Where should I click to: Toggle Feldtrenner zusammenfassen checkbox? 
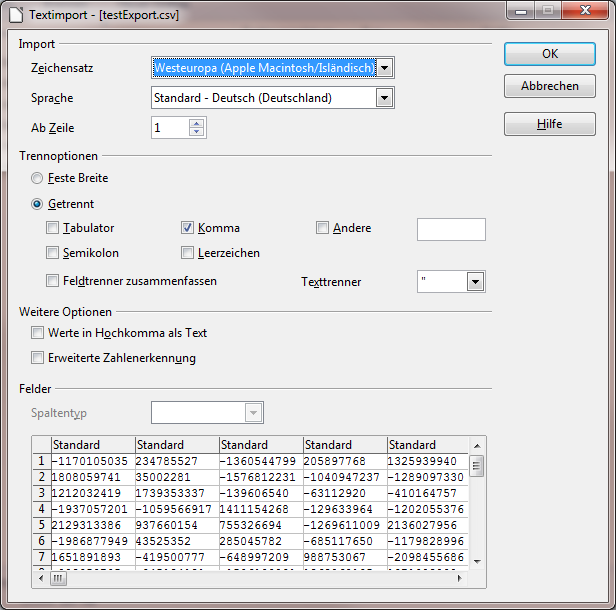coord(53,281)
